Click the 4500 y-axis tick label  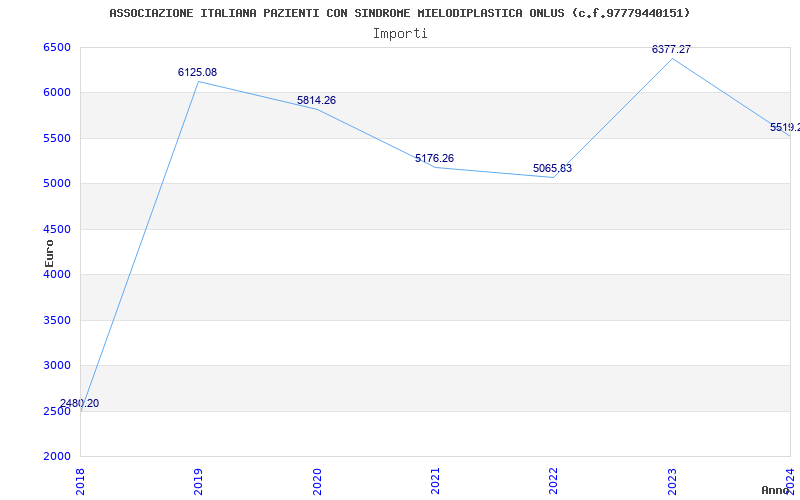pos(57,230)
